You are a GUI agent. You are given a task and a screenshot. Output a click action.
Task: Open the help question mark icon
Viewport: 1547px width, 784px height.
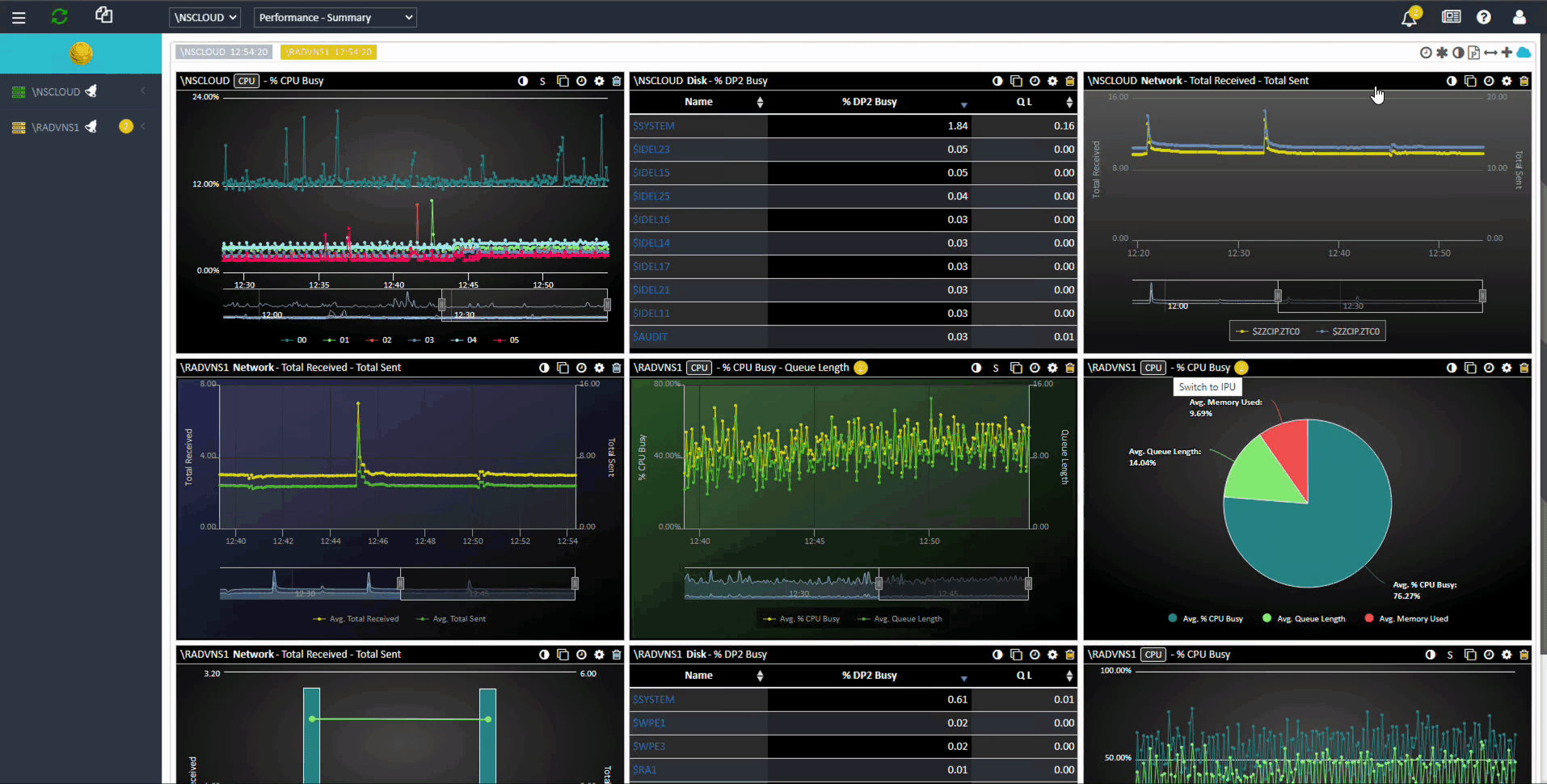(1483, 17)
